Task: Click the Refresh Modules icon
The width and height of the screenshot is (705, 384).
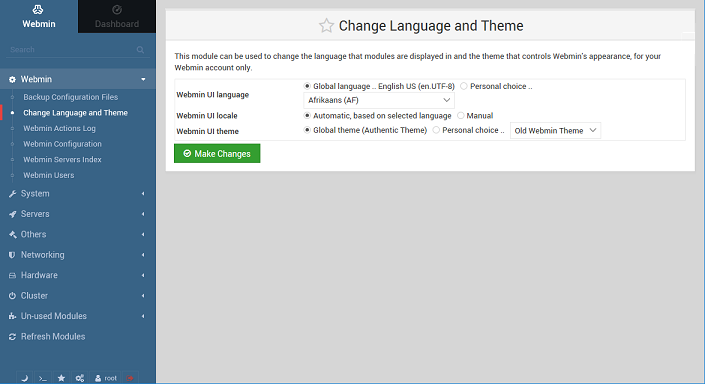Action: tap(12, 337)
